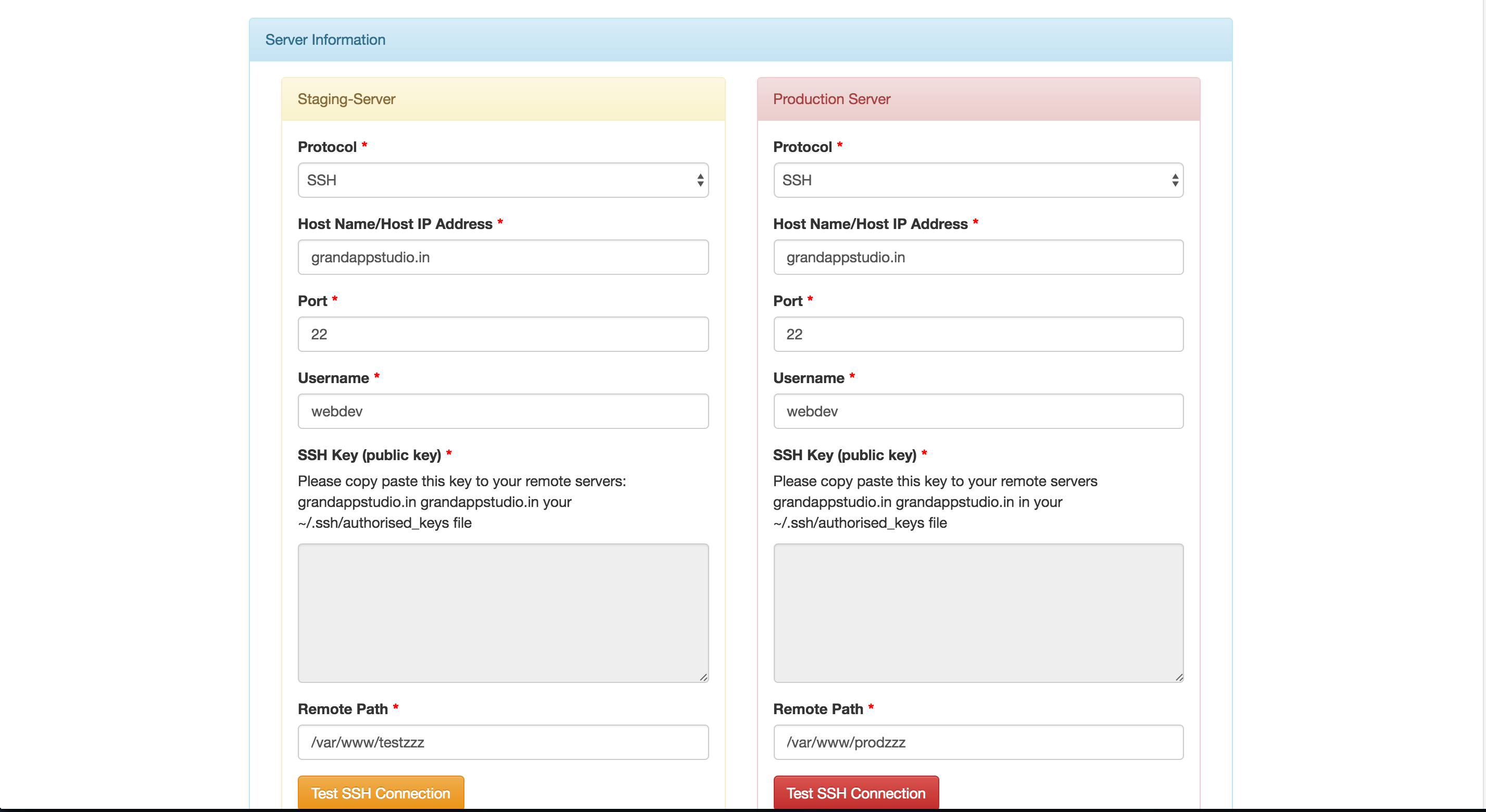Focus the Production Port field
This screenshot has height=812, width=1486.
point(978,334)
